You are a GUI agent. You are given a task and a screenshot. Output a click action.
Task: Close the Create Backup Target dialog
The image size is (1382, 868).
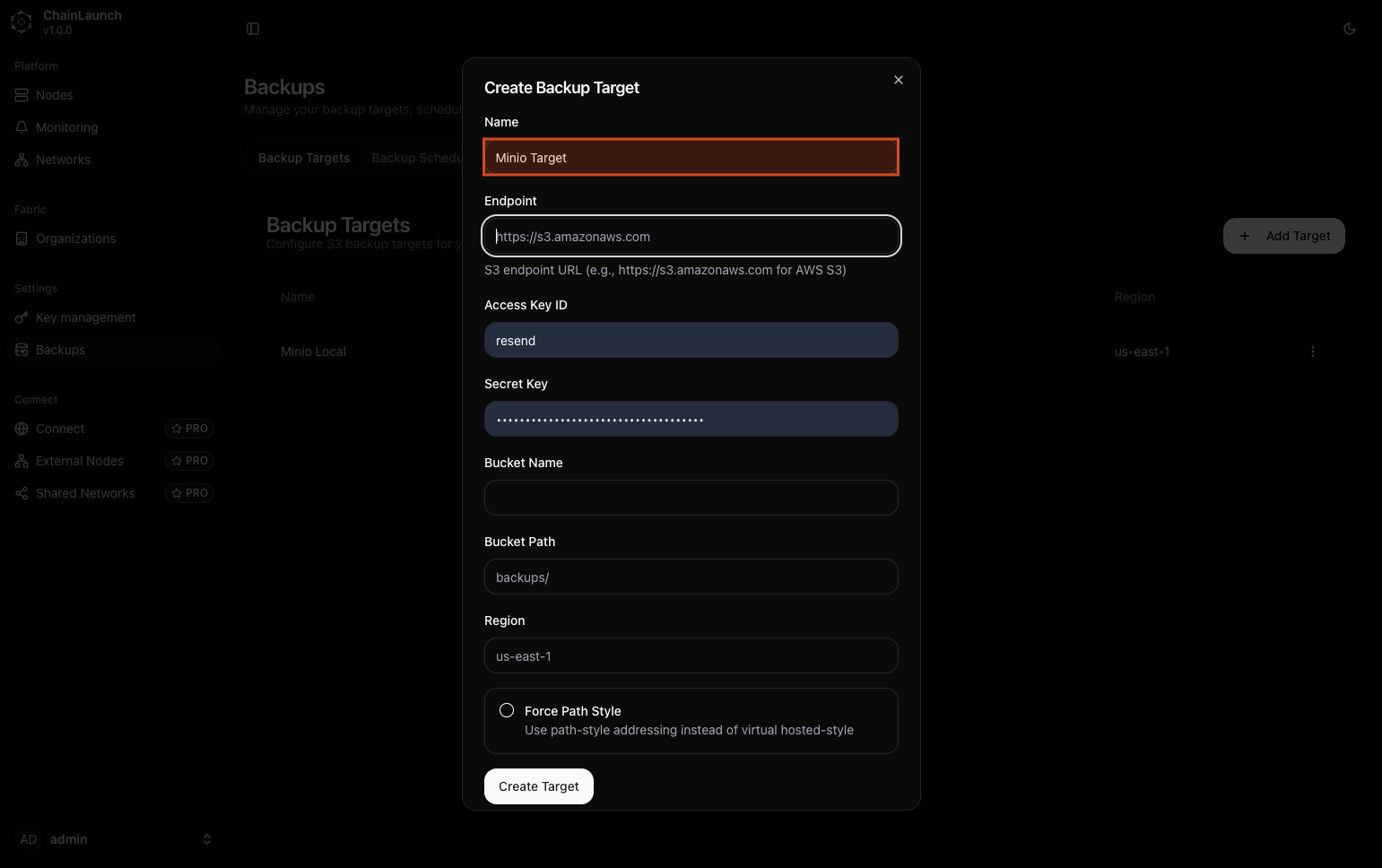click(898, 80)
